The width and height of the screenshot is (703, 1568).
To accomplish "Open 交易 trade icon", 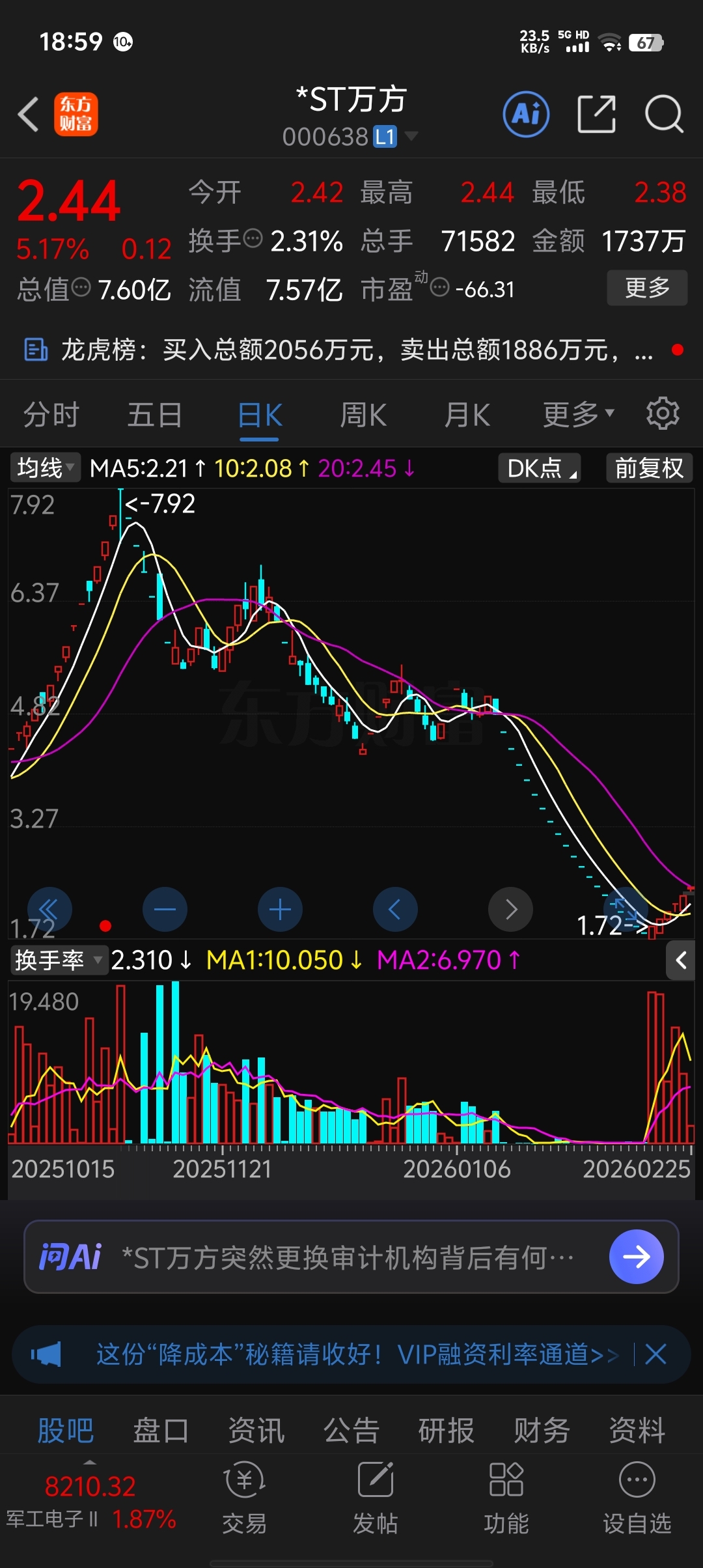I will [244, 1499].
